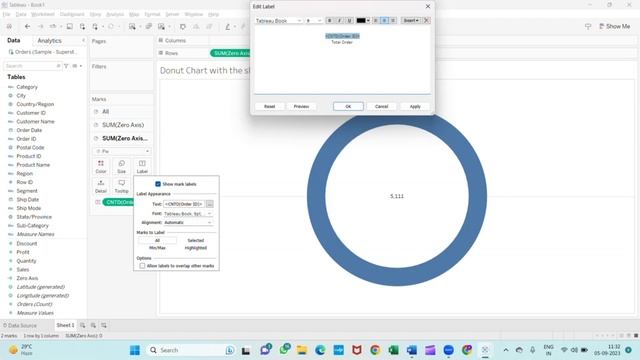Open Alignment Automatic dropdown
The height and width of the screenshot is (360, 640).
(188, 222)
